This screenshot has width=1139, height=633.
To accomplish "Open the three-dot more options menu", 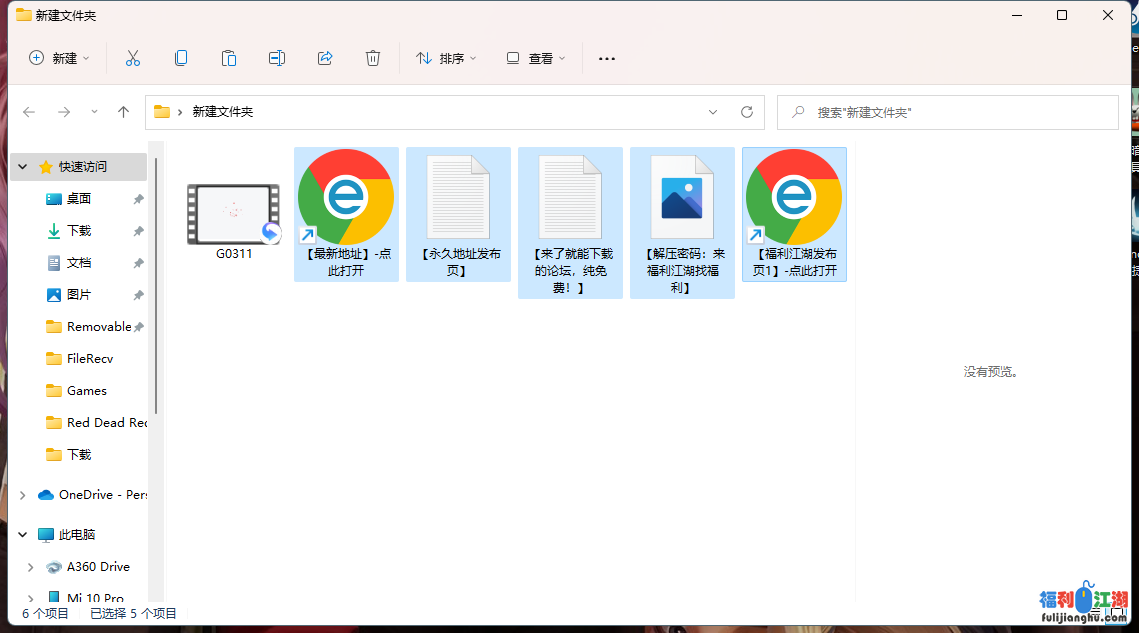I will (x=607, y=58).
